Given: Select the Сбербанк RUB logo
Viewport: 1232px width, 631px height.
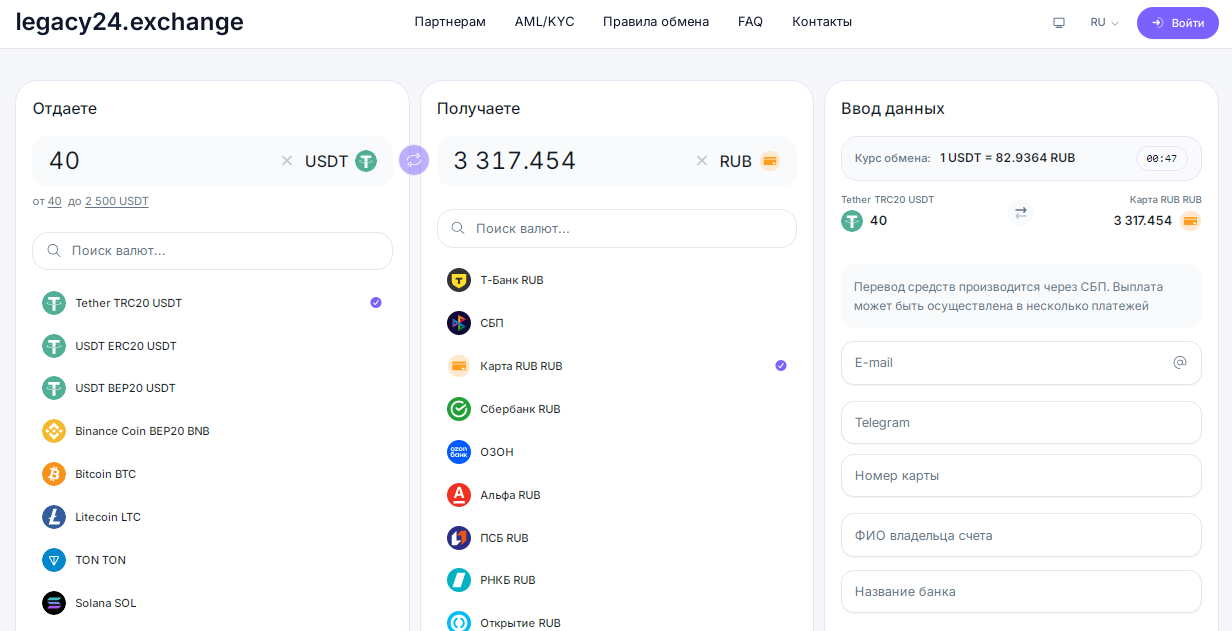Looking at the screenshot, I should click(459, 409).
